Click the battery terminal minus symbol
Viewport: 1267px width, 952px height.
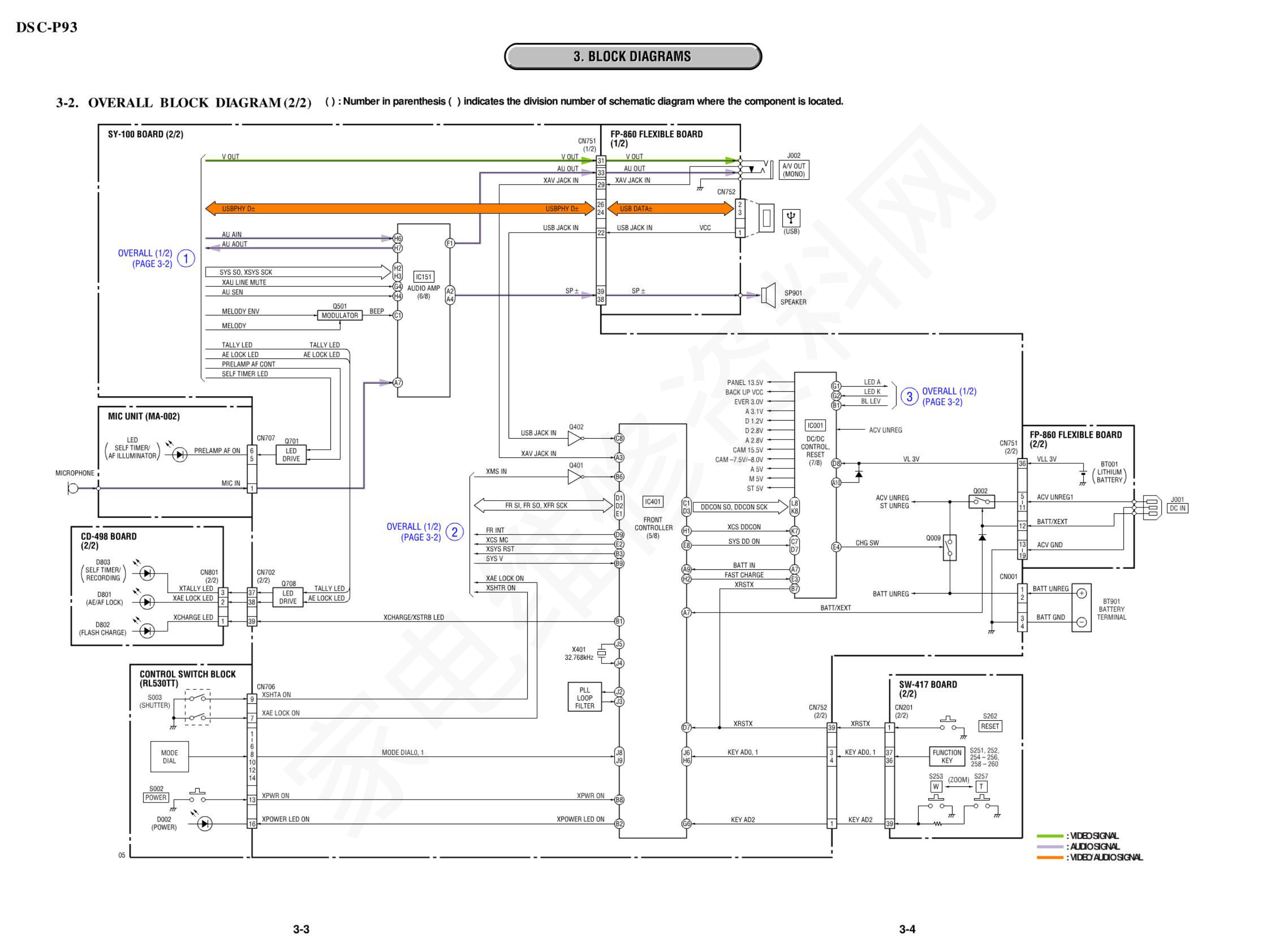(x=1081, y=622)
